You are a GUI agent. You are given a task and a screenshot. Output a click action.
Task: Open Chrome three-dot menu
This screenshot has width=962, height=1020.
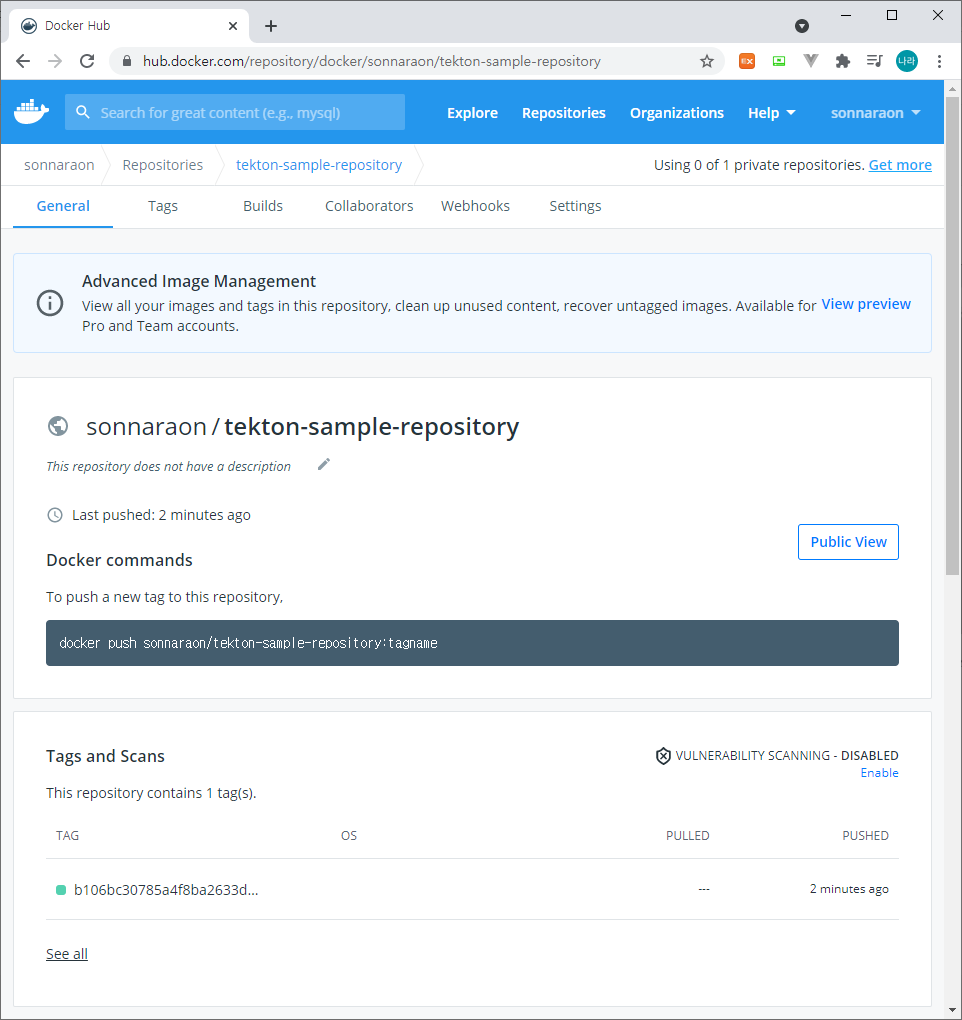pos(939,61)
